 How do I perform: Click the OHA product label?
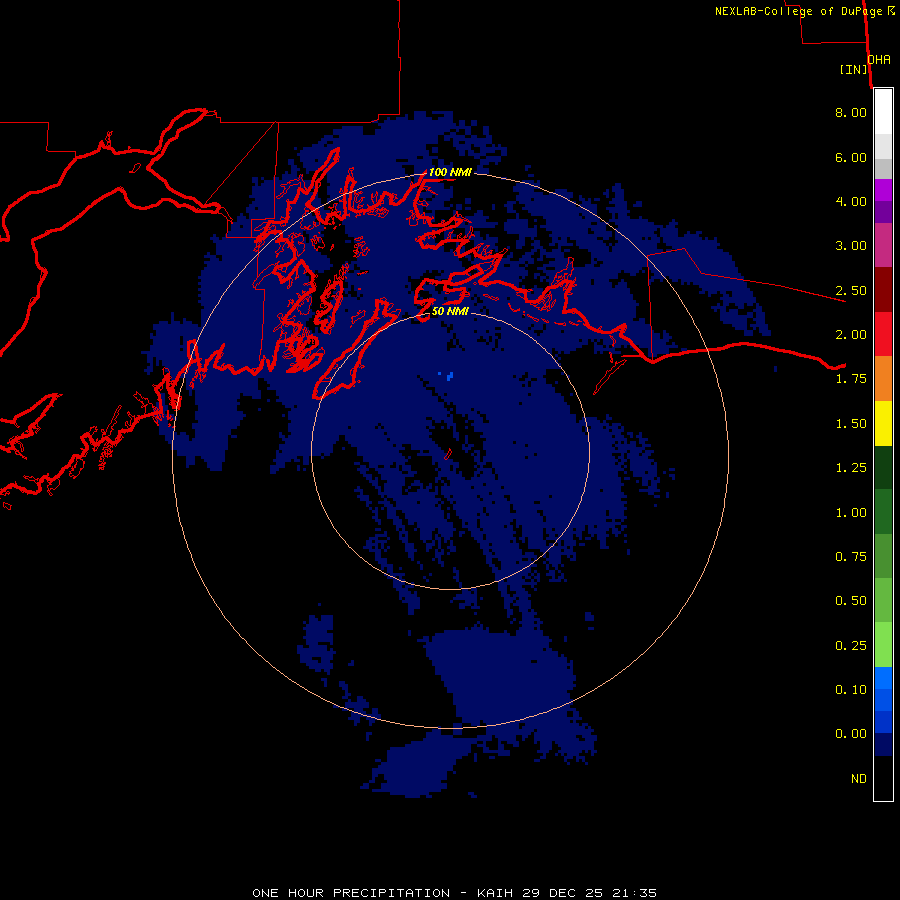pyautogui.click(x=879, y=60)
